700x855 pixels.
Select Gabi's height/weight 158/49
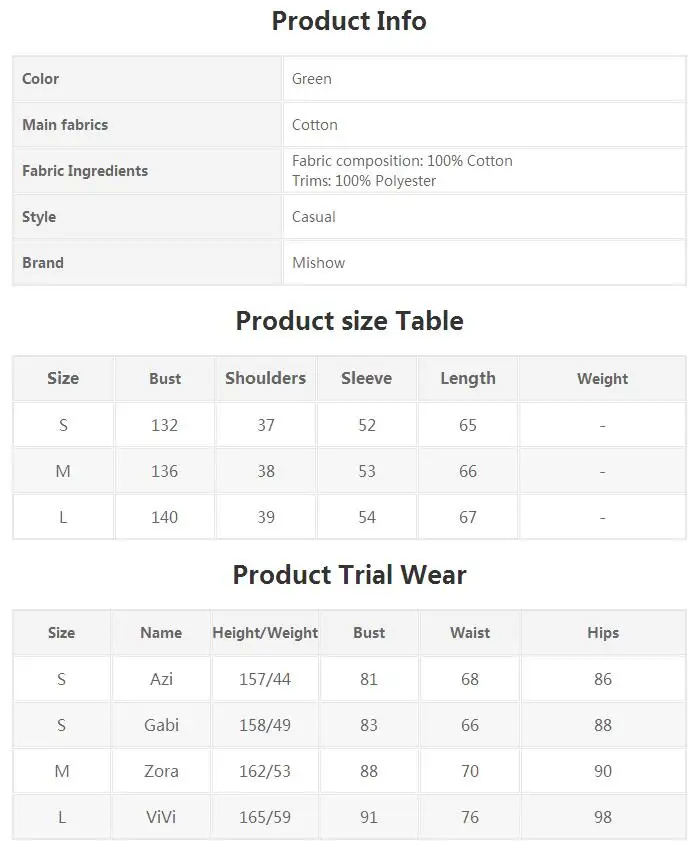[265, 725]
